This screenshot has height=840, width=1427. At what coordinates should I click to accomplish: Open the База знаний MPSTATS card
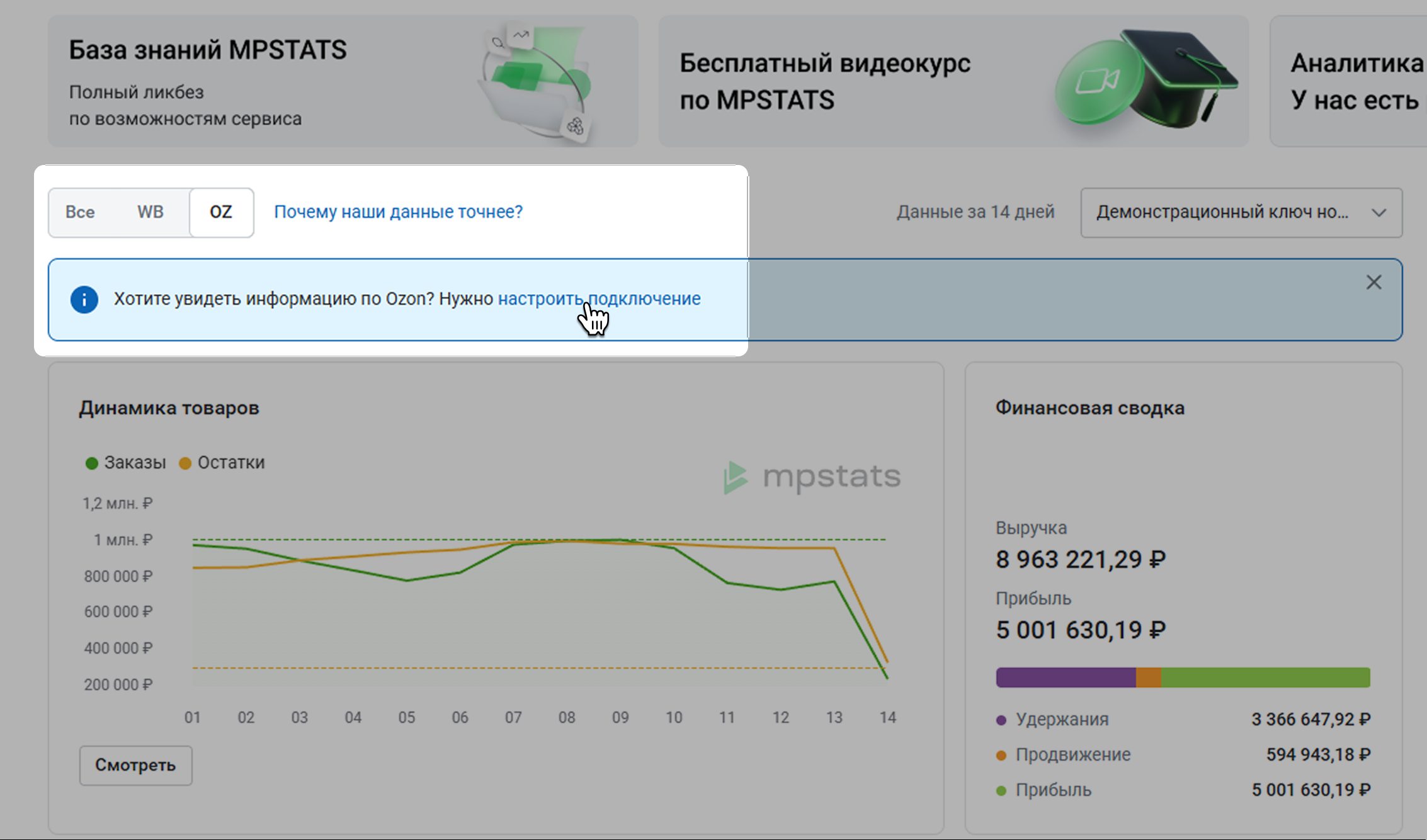(x=343, y=81)
